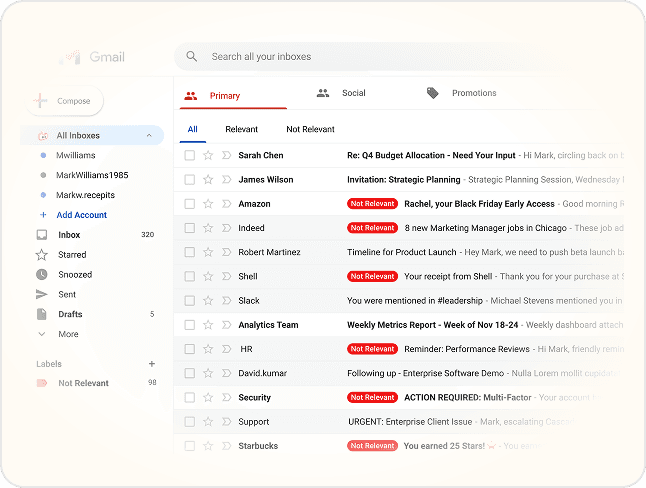The width and height of the screenshot is (646, 488).
Task: Open the Drafts document icon
Action: tap(42, 314)
